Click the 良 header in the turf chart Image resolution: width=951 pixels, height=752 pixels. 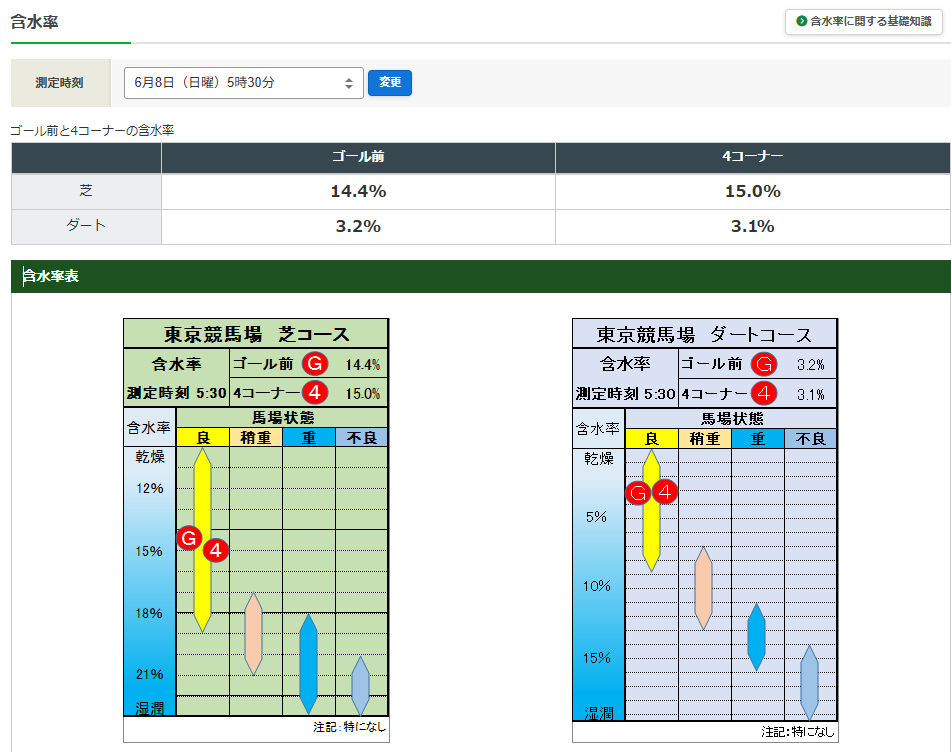[203, 437]
